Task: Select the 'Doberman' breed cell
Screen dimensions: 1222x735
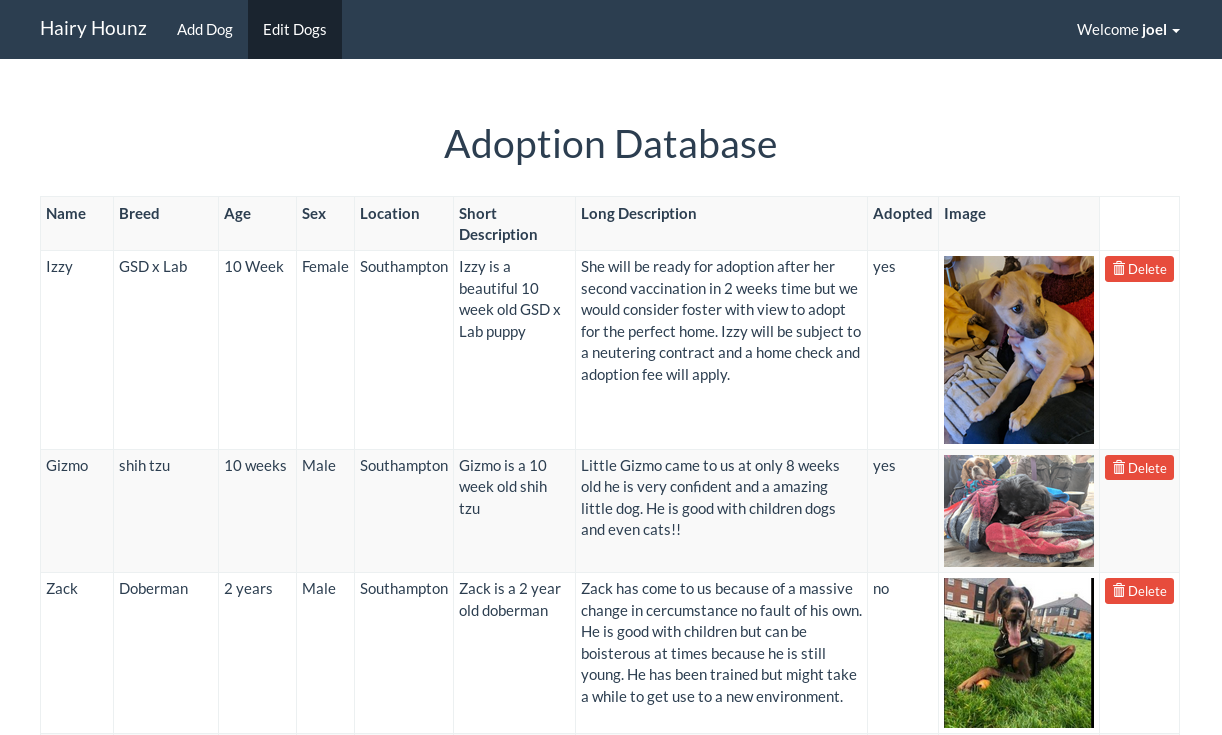Action: pyautogui.click(x=153, y=589)
